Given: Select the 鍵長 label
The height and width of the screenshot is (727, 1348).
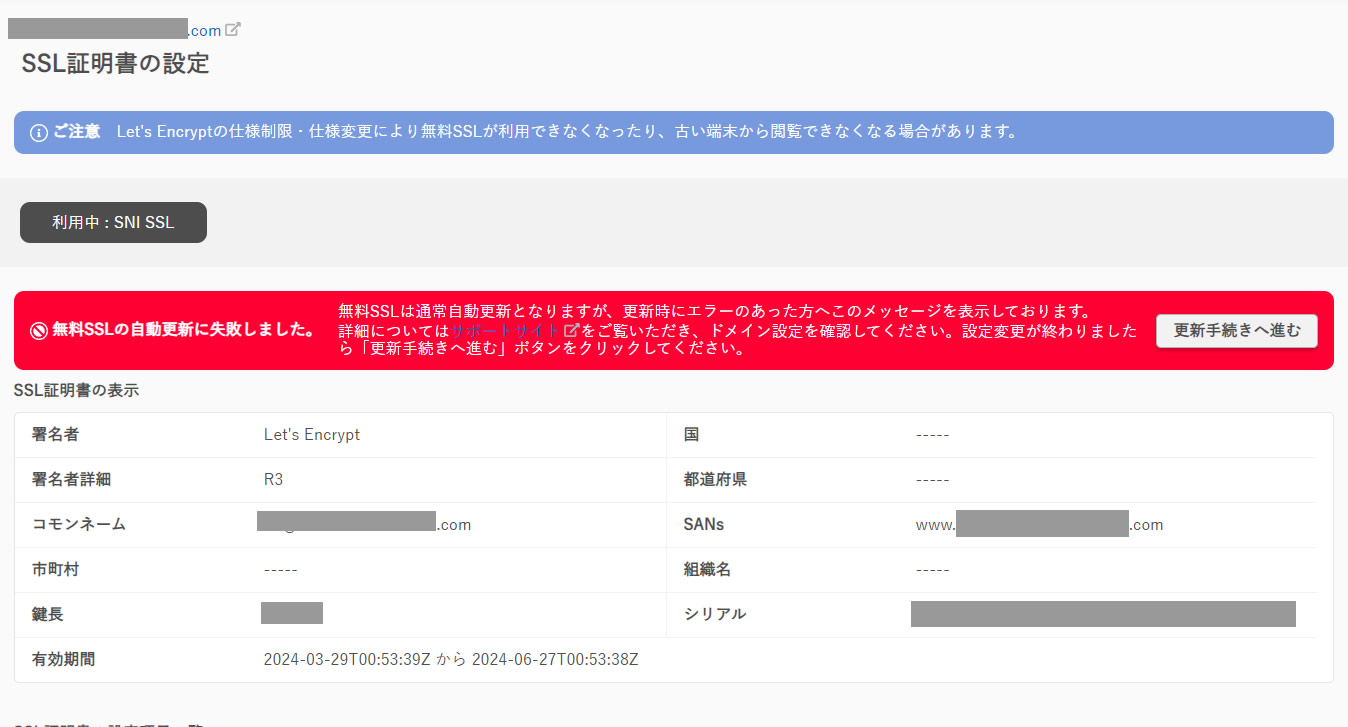Looking at the screenshot, I should click(47, 614).
